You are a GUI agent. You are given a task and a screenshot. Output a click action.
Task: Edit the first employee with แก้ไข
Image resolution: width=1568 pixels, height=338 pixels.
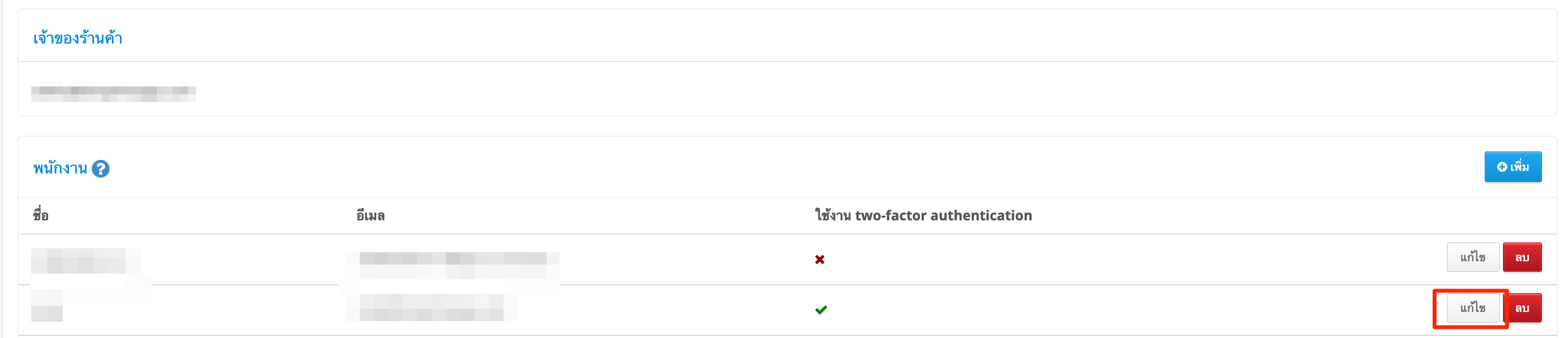(x=1473, y=257)
